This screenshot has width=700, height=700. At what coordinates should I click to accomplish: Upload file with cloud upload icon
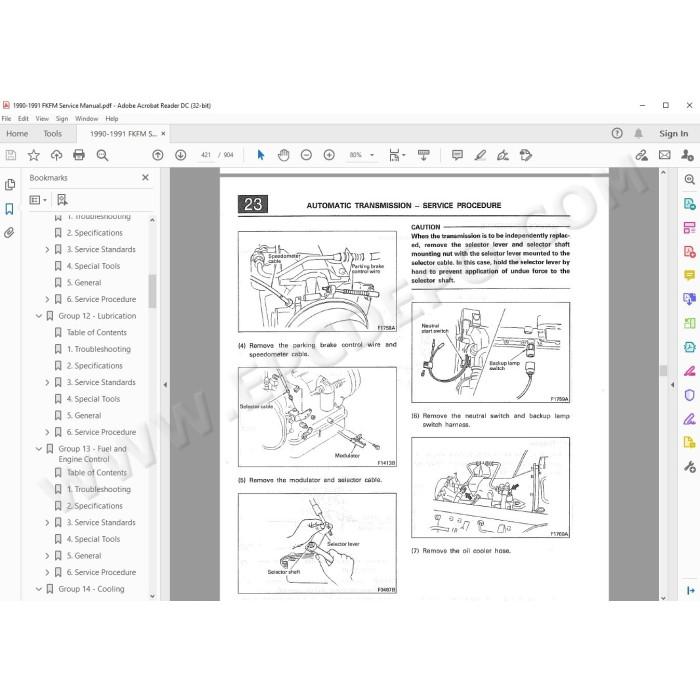coord(56,155)
